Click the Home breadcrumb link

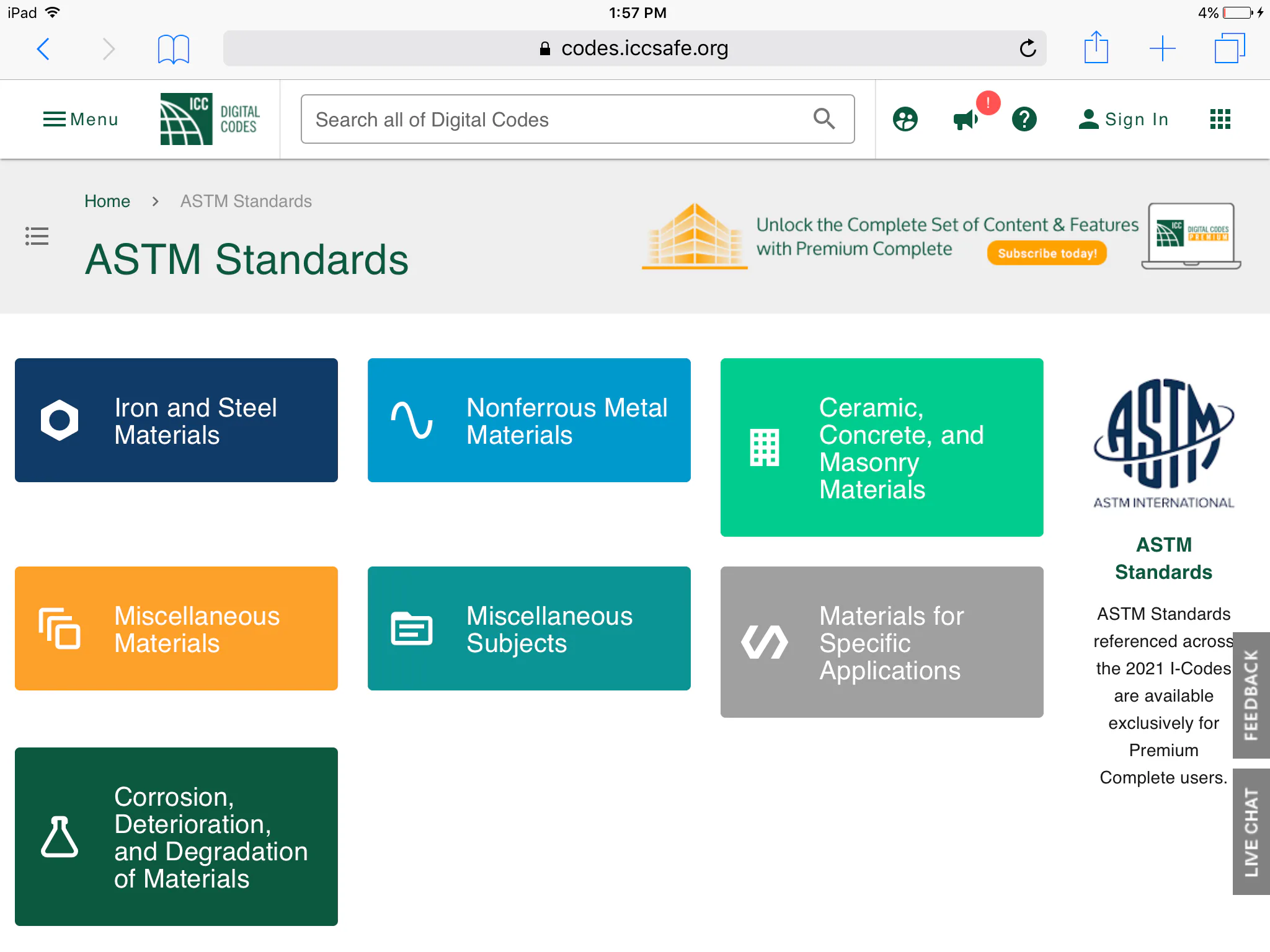click(107, 201)
